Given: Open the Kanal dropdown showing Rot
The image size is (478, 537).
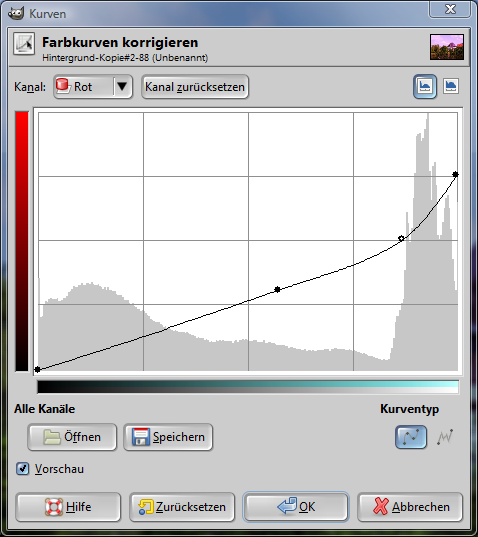Looking at the screenshot, I should point(93,87).
